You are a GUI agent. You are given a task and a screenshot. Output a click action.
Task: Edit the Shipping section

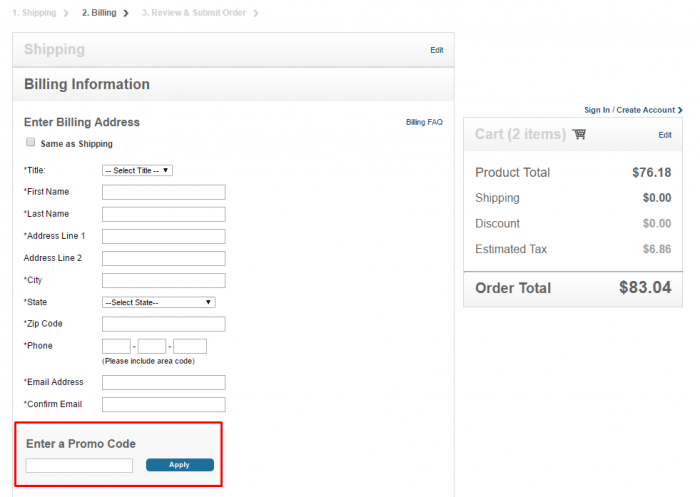coord(436,50)
